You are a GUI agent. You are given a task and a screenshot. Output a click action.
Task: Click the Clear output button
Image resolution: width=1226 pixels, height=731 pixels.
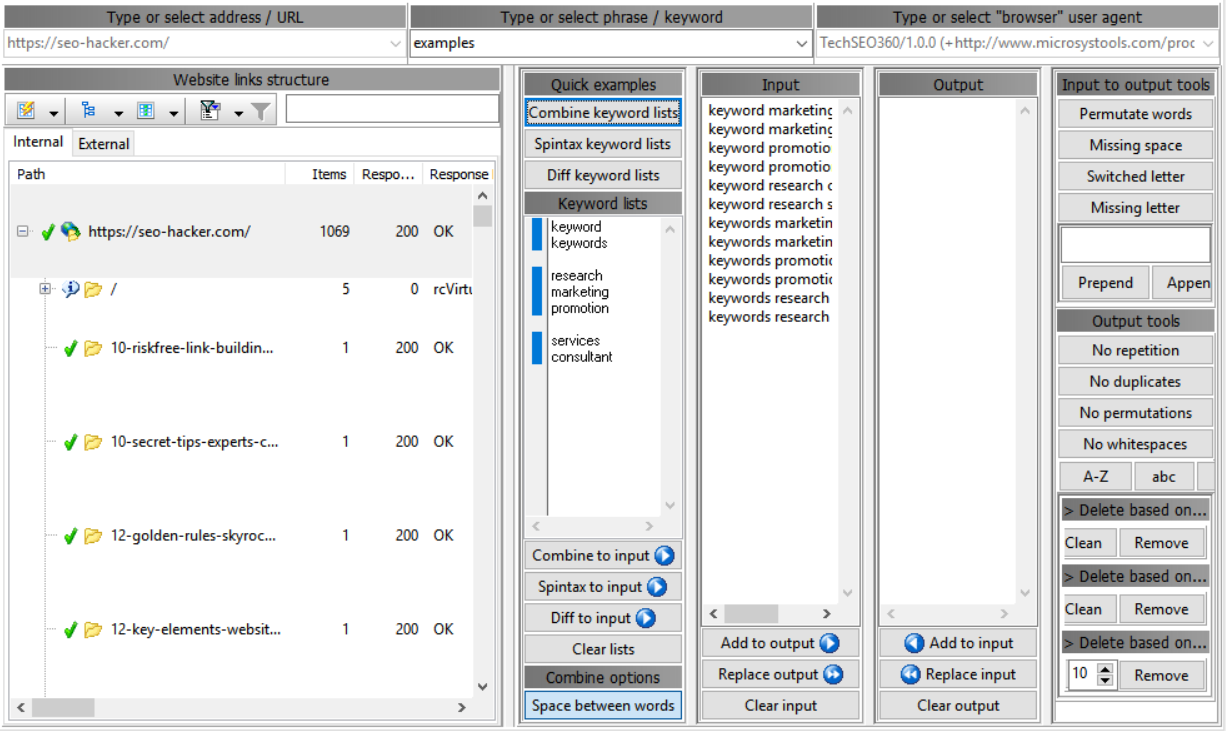point(958,706)
